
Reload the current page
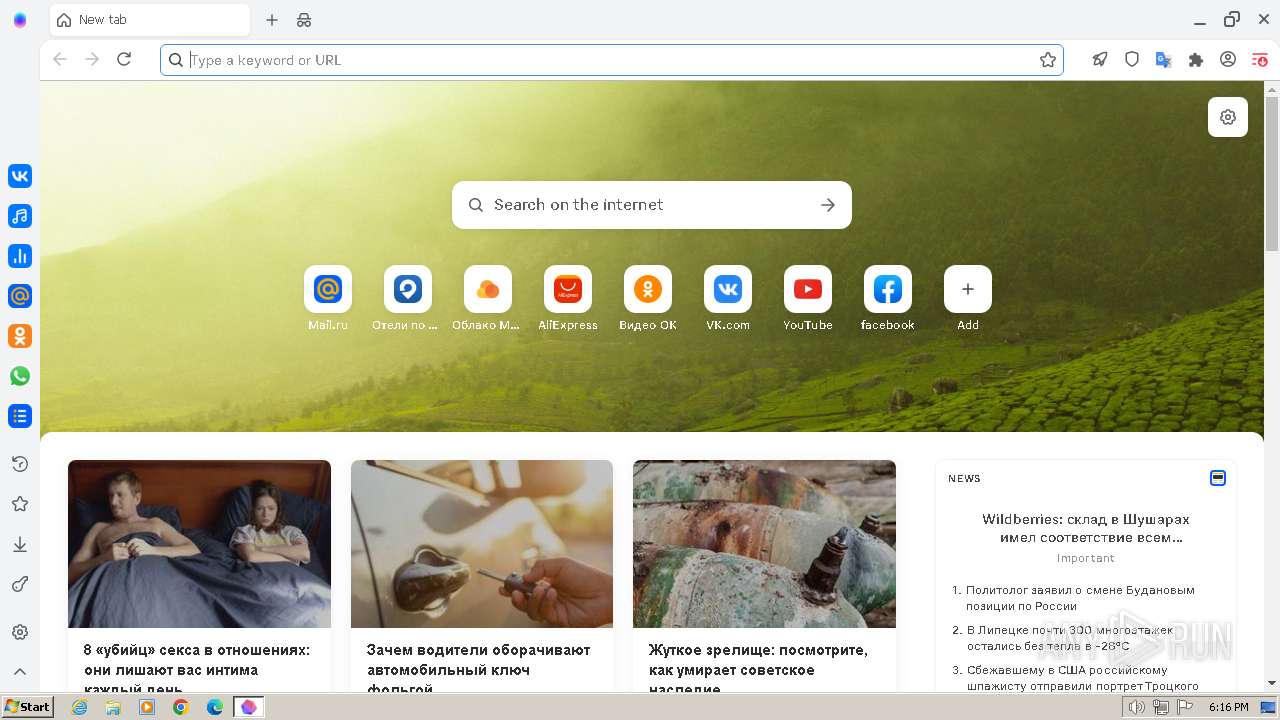(x=124, y=60)
